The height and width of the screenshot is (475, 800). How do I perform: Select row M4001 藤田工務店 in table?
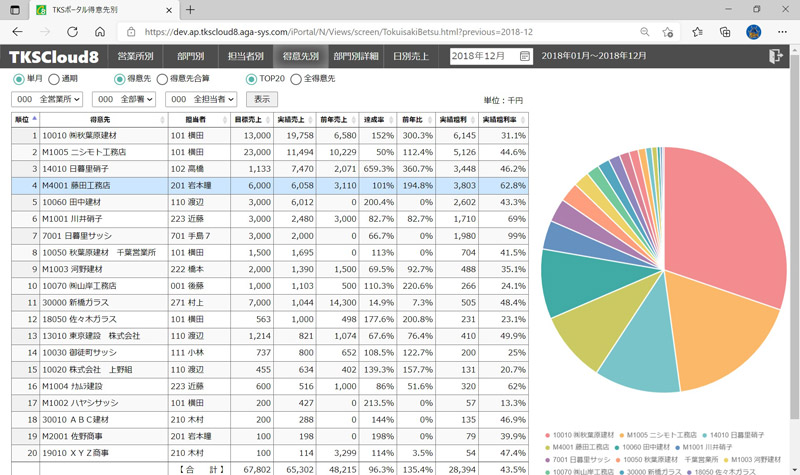[x=270, y=186]
